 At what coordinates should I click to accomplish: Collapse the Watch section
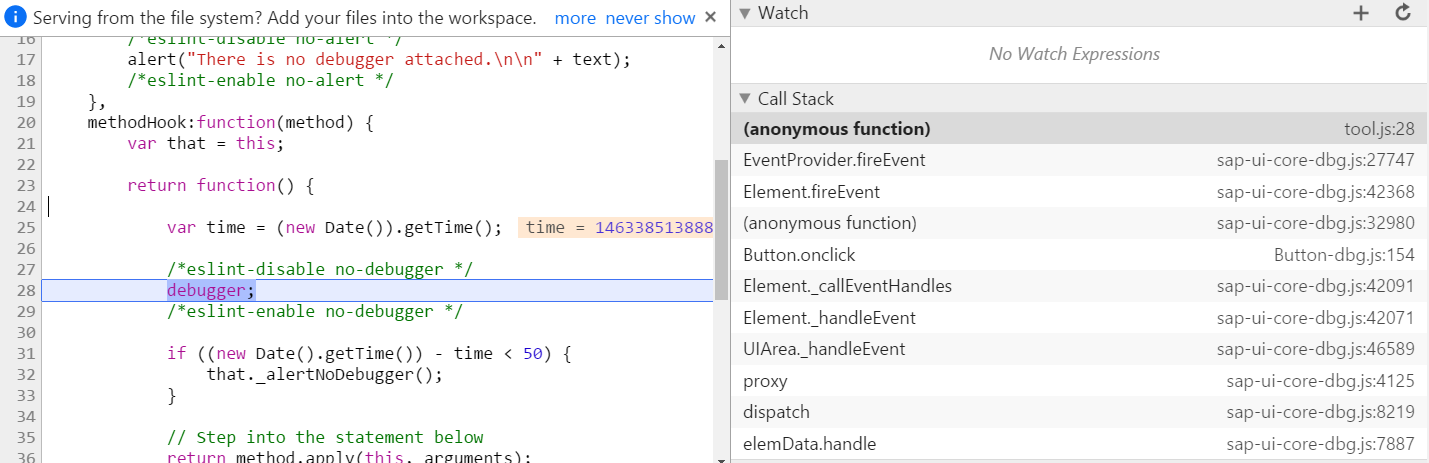click(x=744, y=13)
